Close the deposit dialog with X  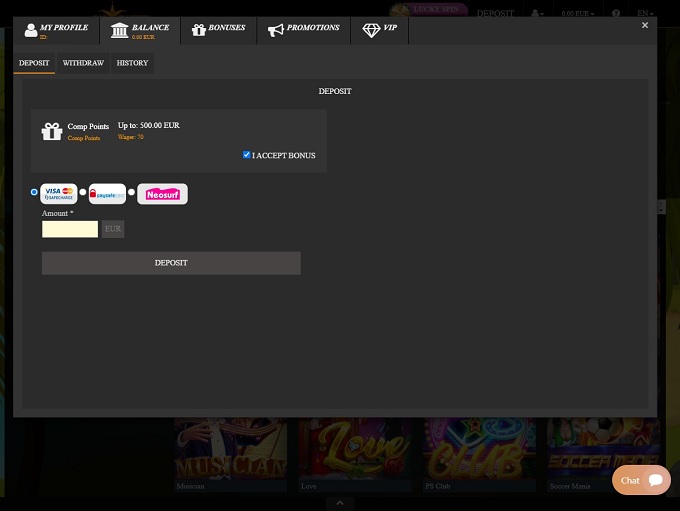click(644, 25)
